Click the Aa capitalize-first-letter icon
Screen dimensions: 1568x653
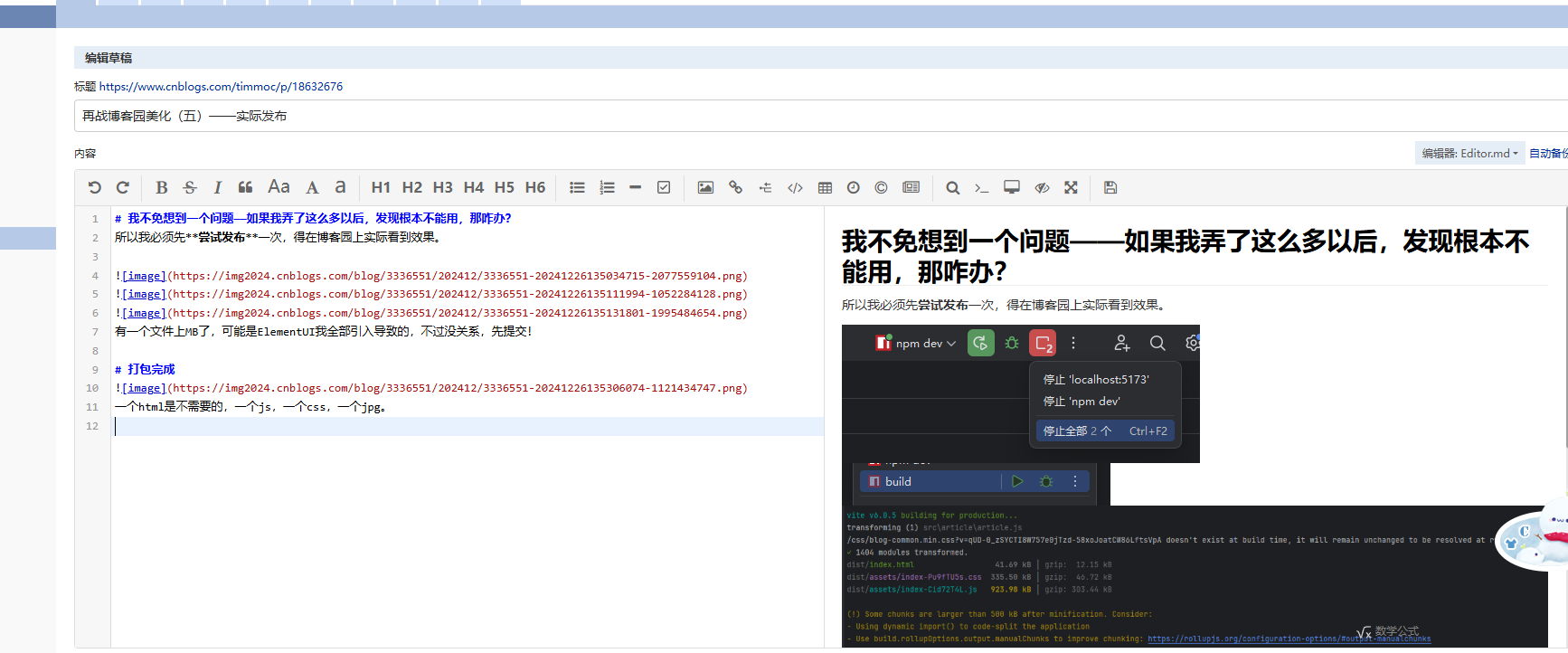279,187
